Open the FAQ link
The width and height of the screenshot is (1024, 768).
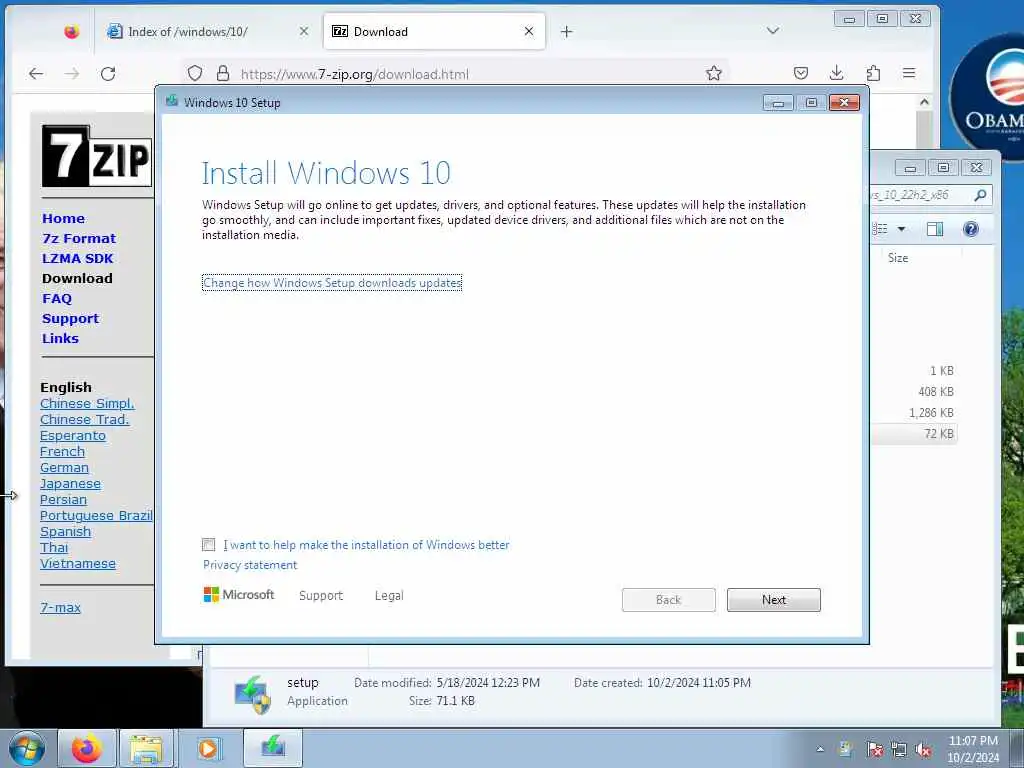point(57,298)
